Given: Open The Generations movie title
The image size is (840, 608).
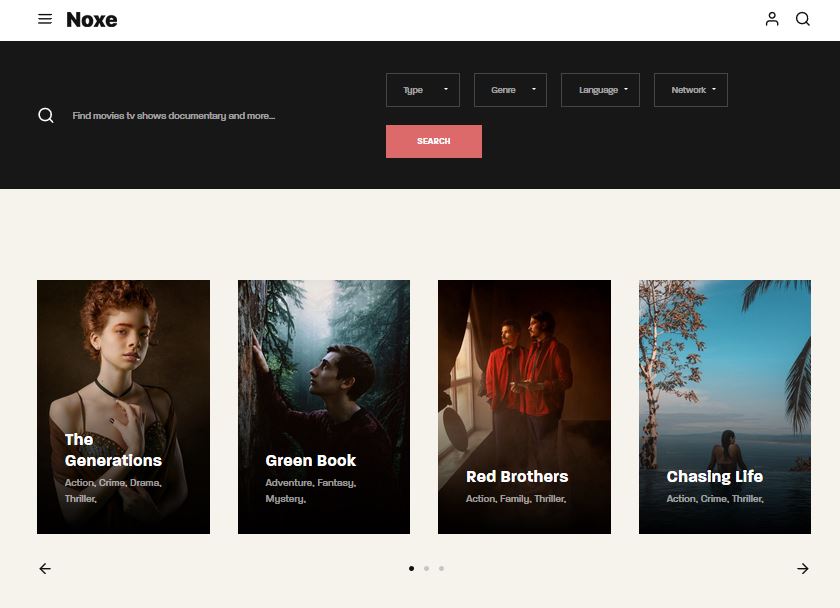Looking at the screenshot, I should click(x=112, y=450).
